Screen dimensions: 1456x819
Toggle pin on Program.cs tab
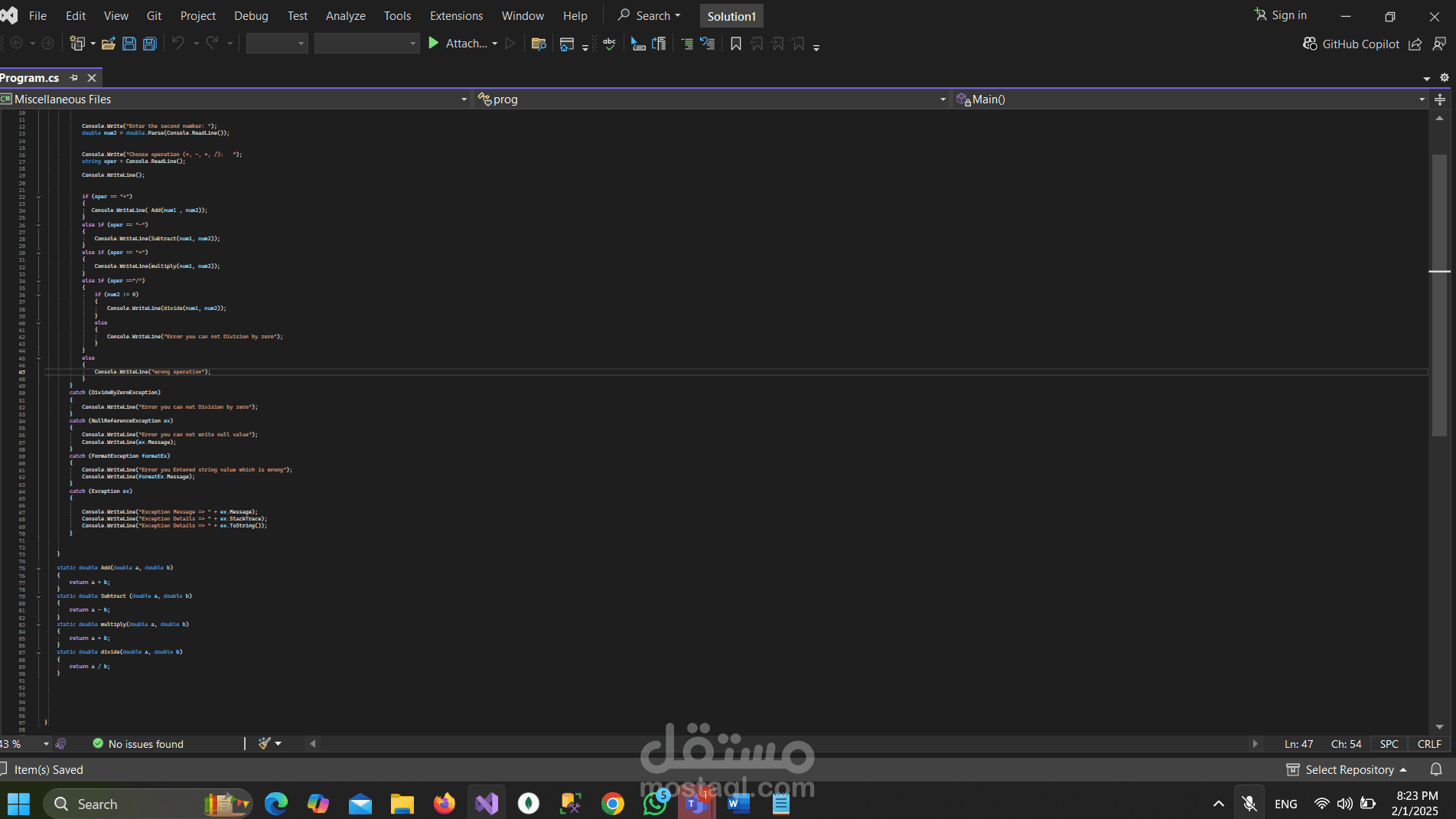point(74,77)
